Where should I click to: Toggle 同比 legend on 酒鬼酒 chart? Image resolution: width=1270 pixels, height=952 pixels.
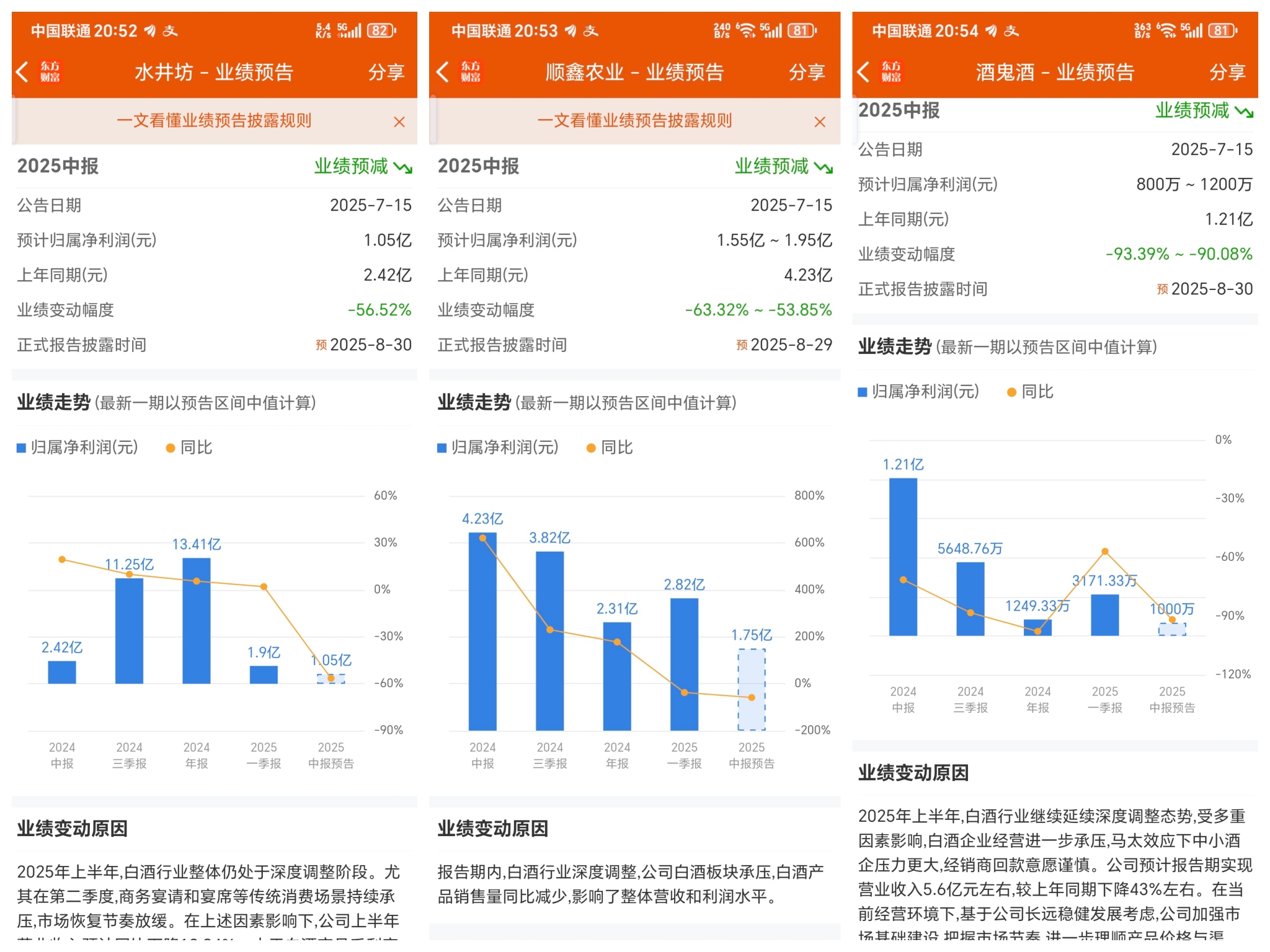click(1030, 392)
